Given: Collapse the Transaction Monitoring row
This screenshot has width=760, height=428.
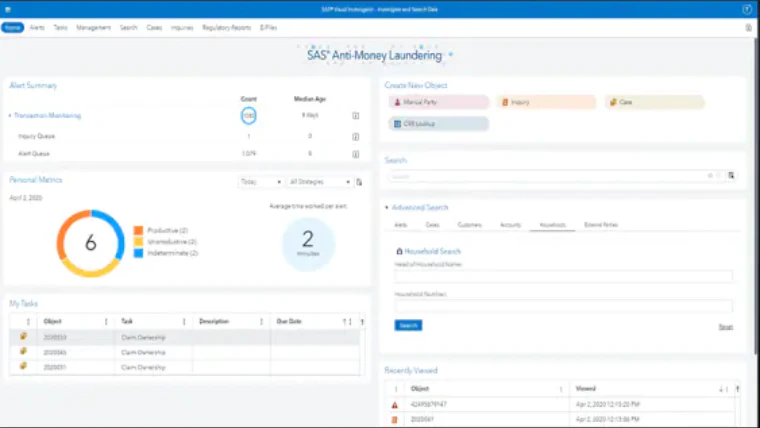Looking at the screenshot, I should [x=10, y=116].
